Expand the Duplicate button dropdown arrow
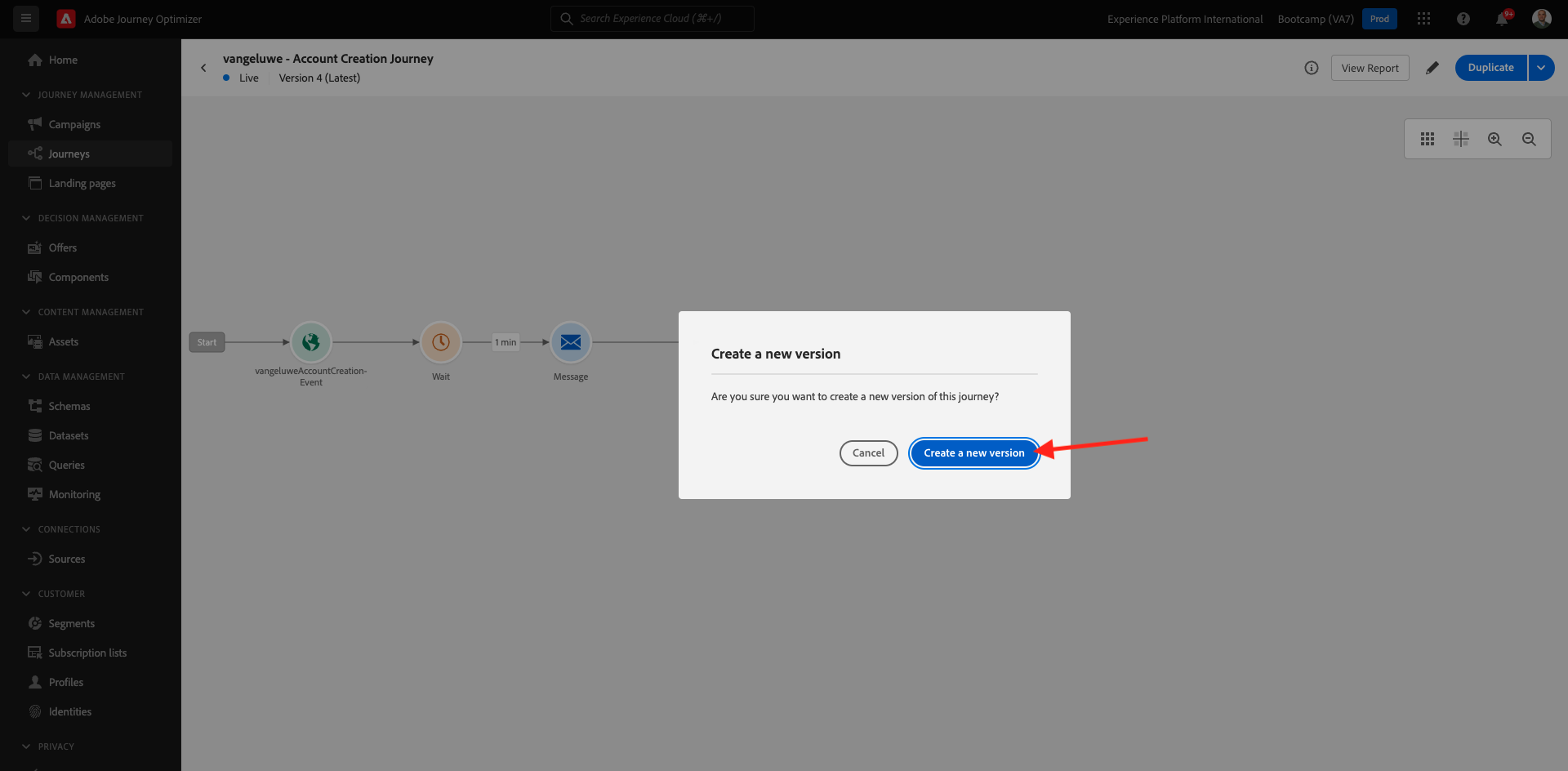This screenshot has width=1568, height=771. [1541, 68]
